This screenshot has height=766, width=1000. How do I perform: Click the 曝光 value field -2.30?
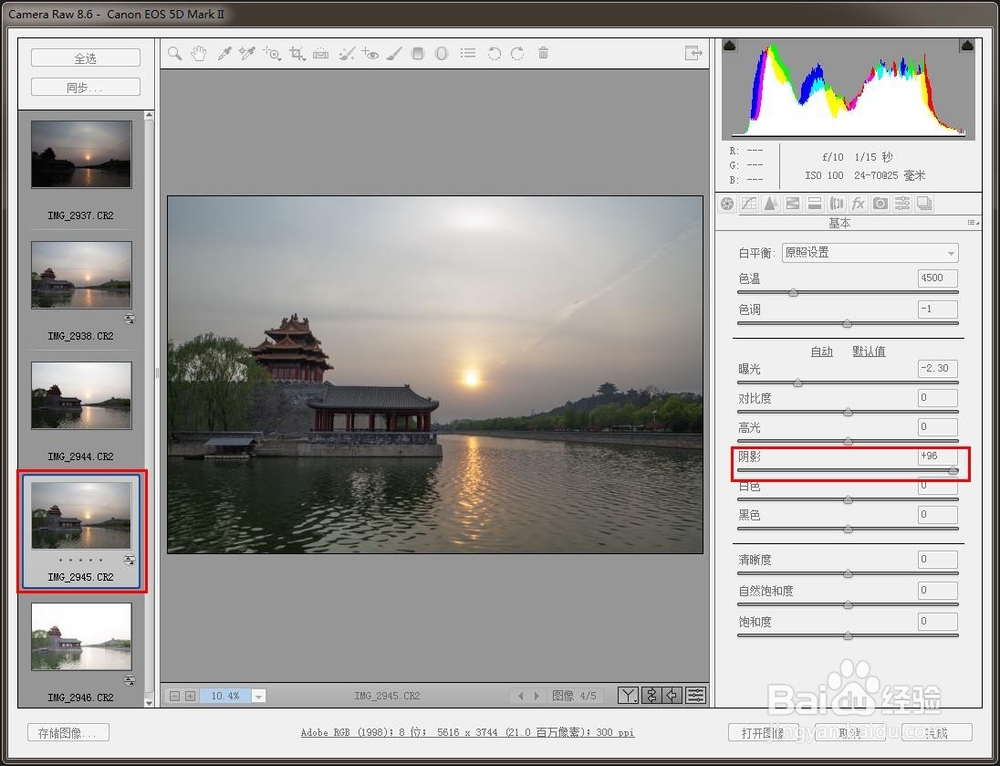(938, 369)
